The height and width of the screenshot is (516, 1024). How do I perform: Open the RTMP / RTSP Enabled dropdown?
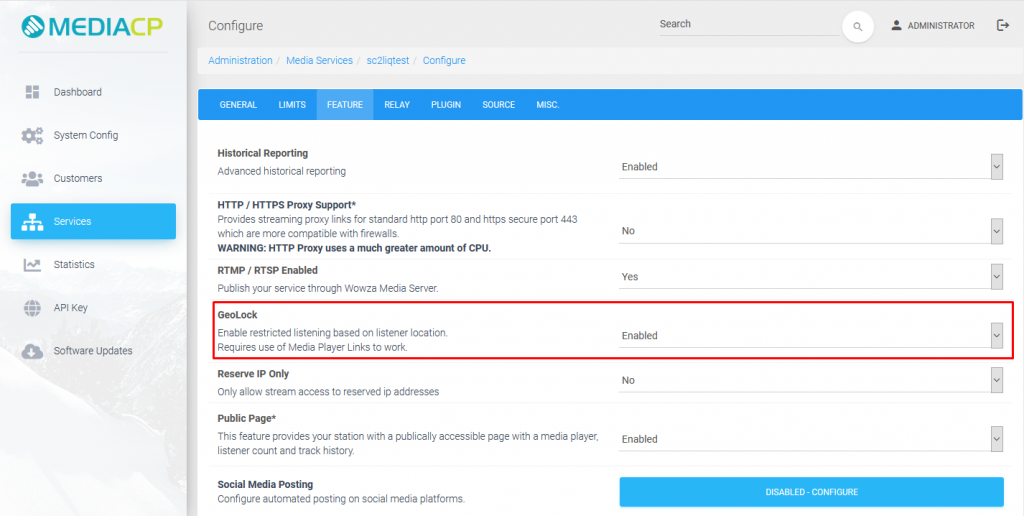click(997, 276)
